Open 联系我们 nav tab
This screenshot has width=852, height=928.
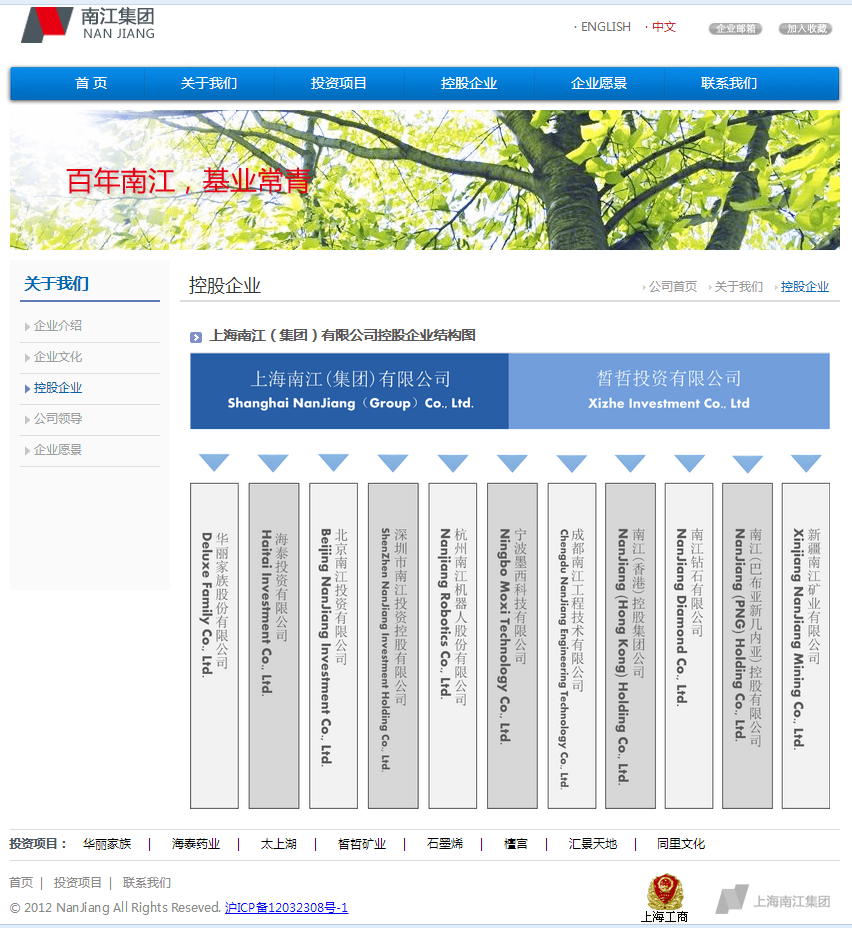pyautogui.click(x=729, y=83)
